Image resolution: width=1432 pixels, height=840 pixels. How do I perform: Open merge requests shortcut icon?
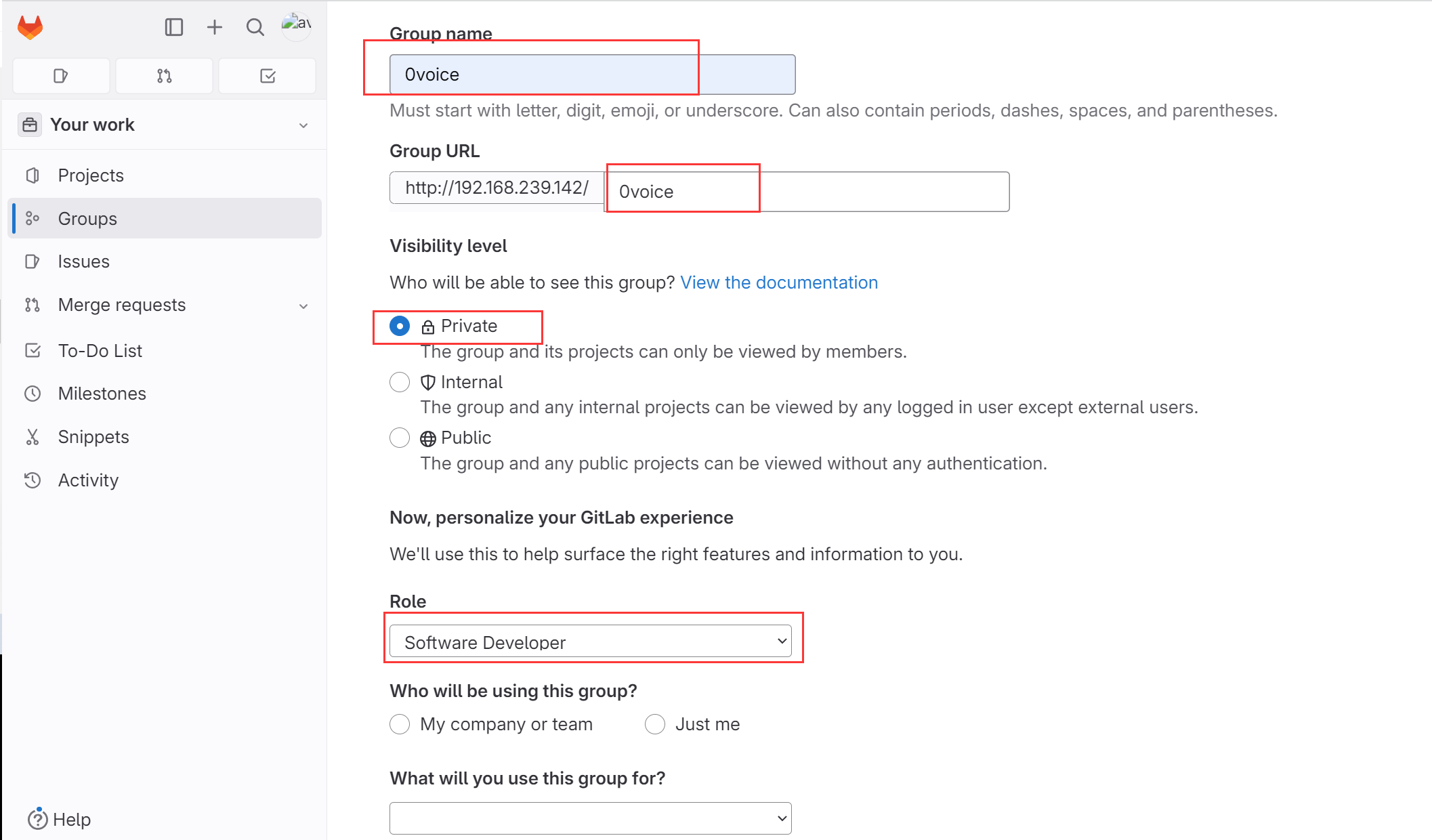click(164, 76)
